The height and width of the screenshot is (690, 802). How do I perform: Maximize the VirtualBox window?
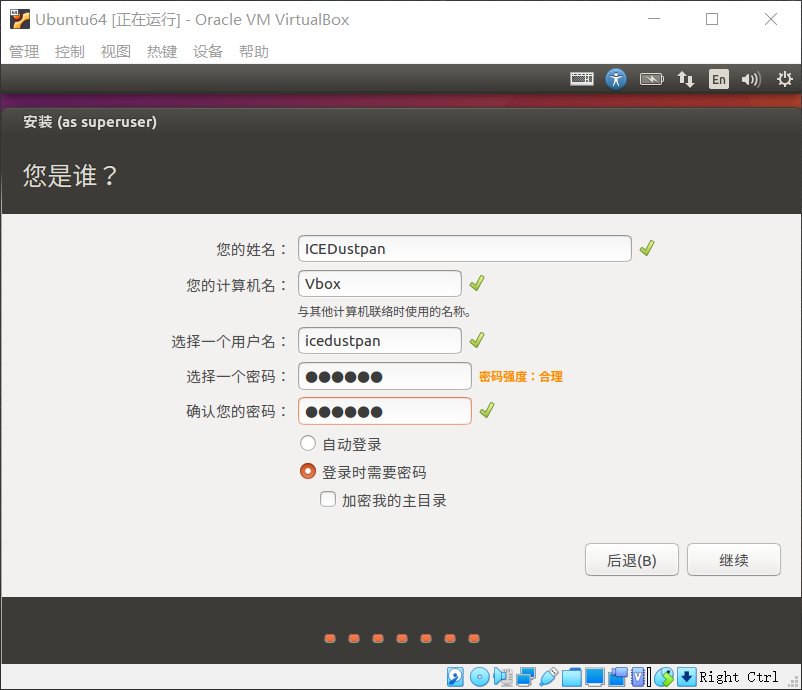pyautogui.click(x=711, y=19)
